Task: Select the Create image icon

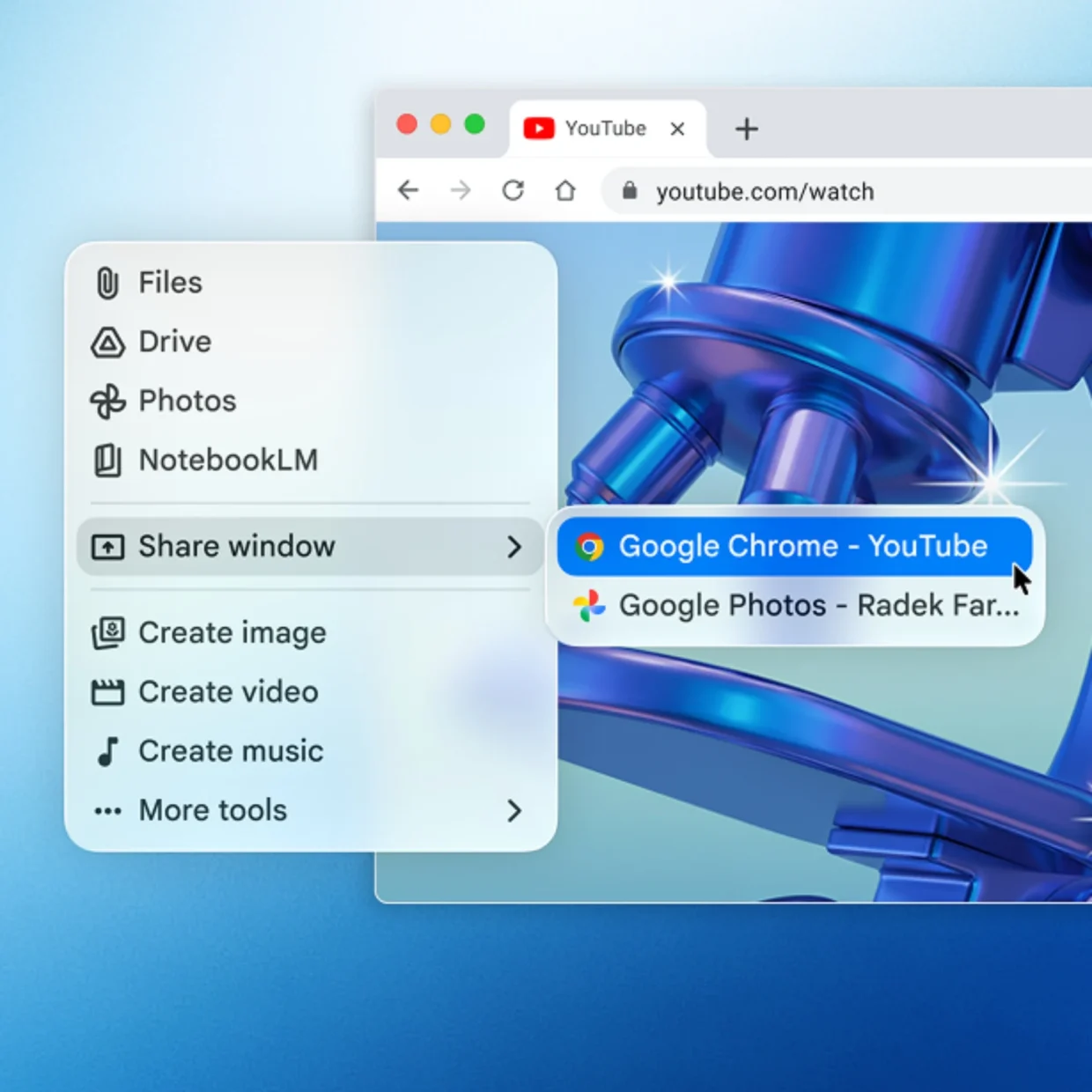Action: (x=106, y=632)
